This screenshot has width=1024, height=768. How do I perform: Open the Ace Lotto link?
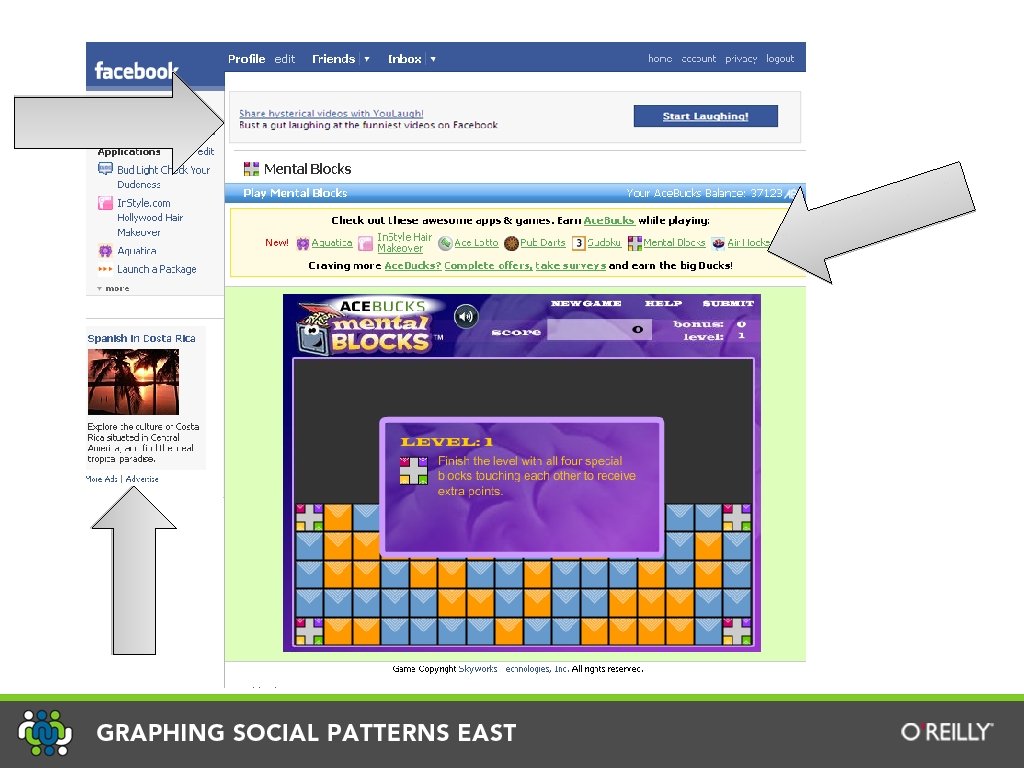(476, 242)
